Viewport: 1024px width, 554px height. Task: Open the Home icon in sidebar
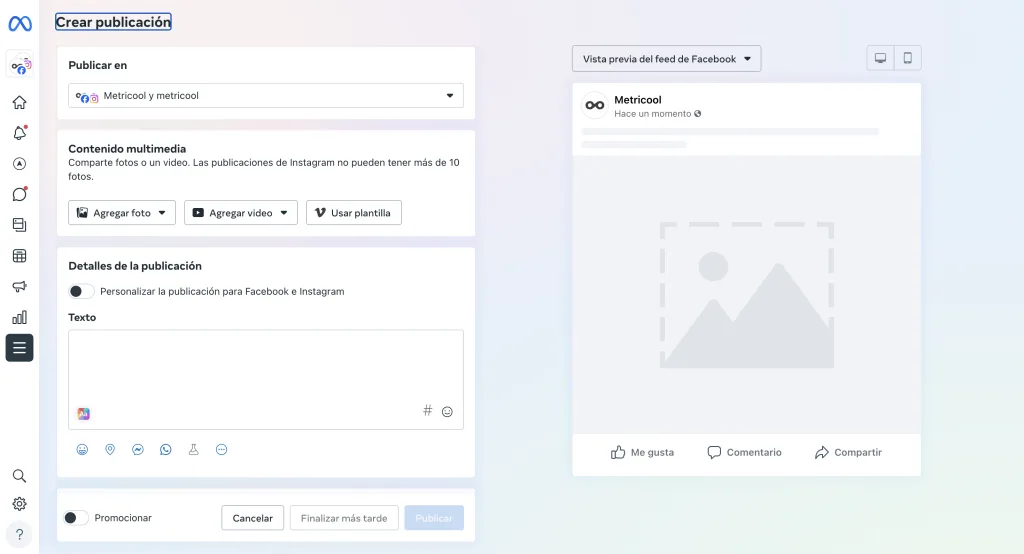[20, 103]
